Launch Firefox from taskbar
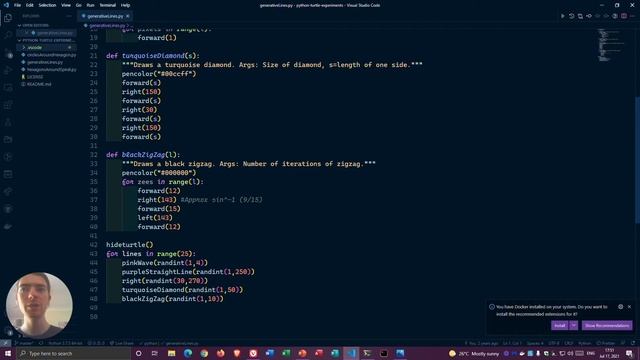 click(220, 353)
